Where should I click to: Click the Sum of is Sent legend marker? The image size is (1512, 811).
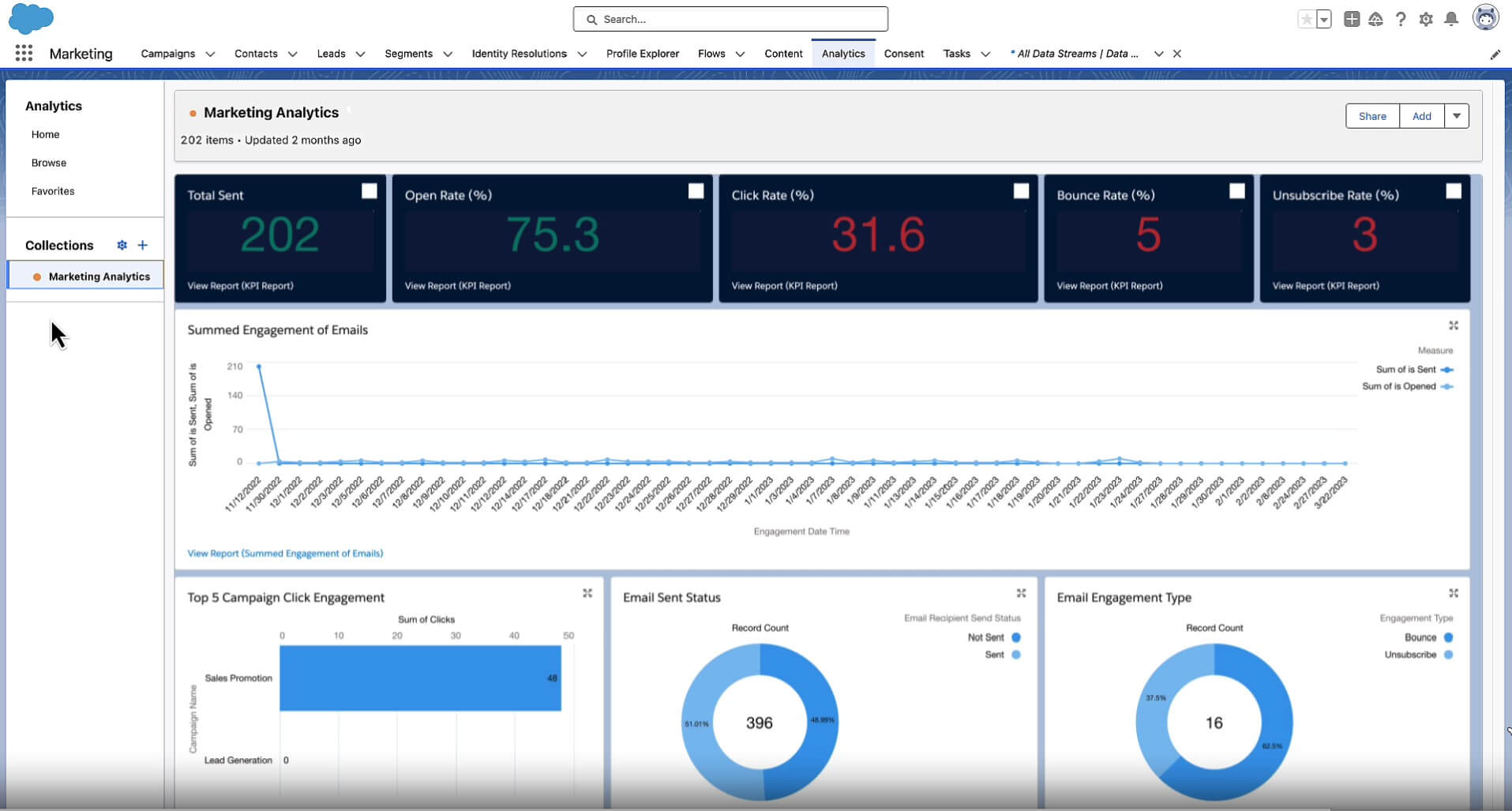tap(1446, 370)
